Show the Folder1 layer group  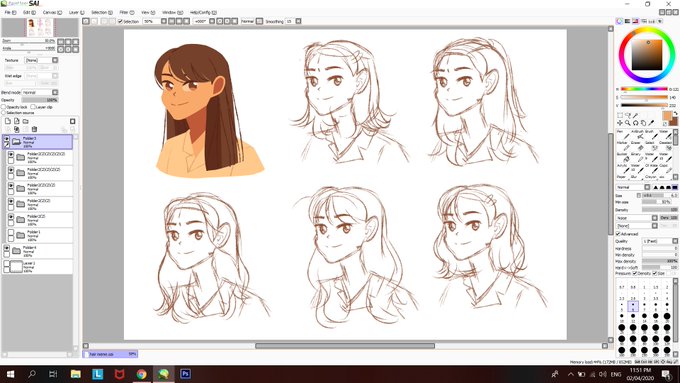[11, 232]
